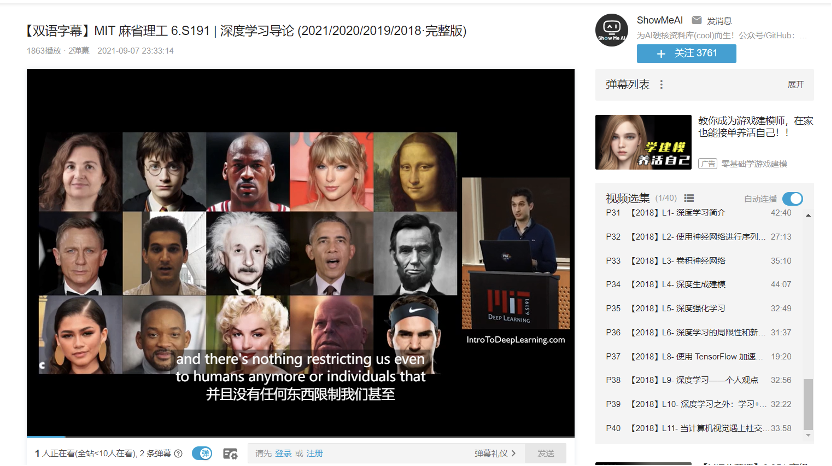Select episode P34 L4 深度生成建模
The image size is (832, 466).
click(x=699, y=284)
